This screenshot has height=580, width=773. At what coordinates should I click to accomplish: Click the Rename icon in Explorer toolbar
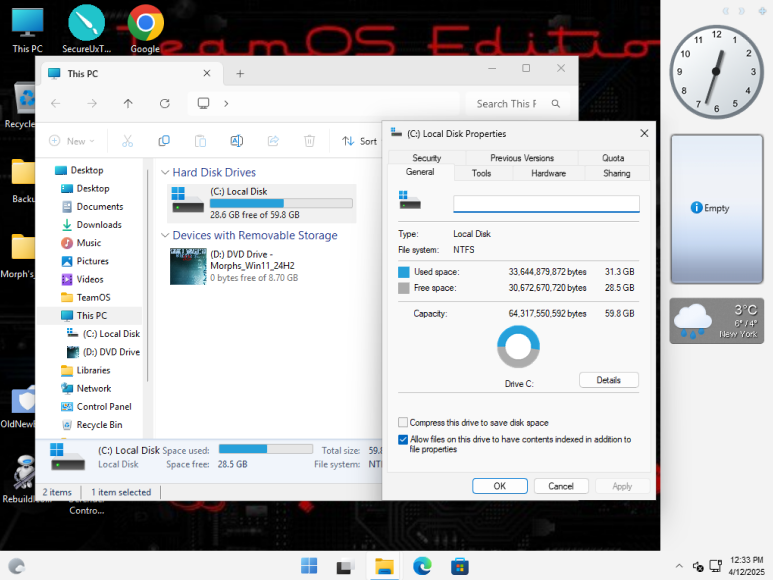(237, 141)
